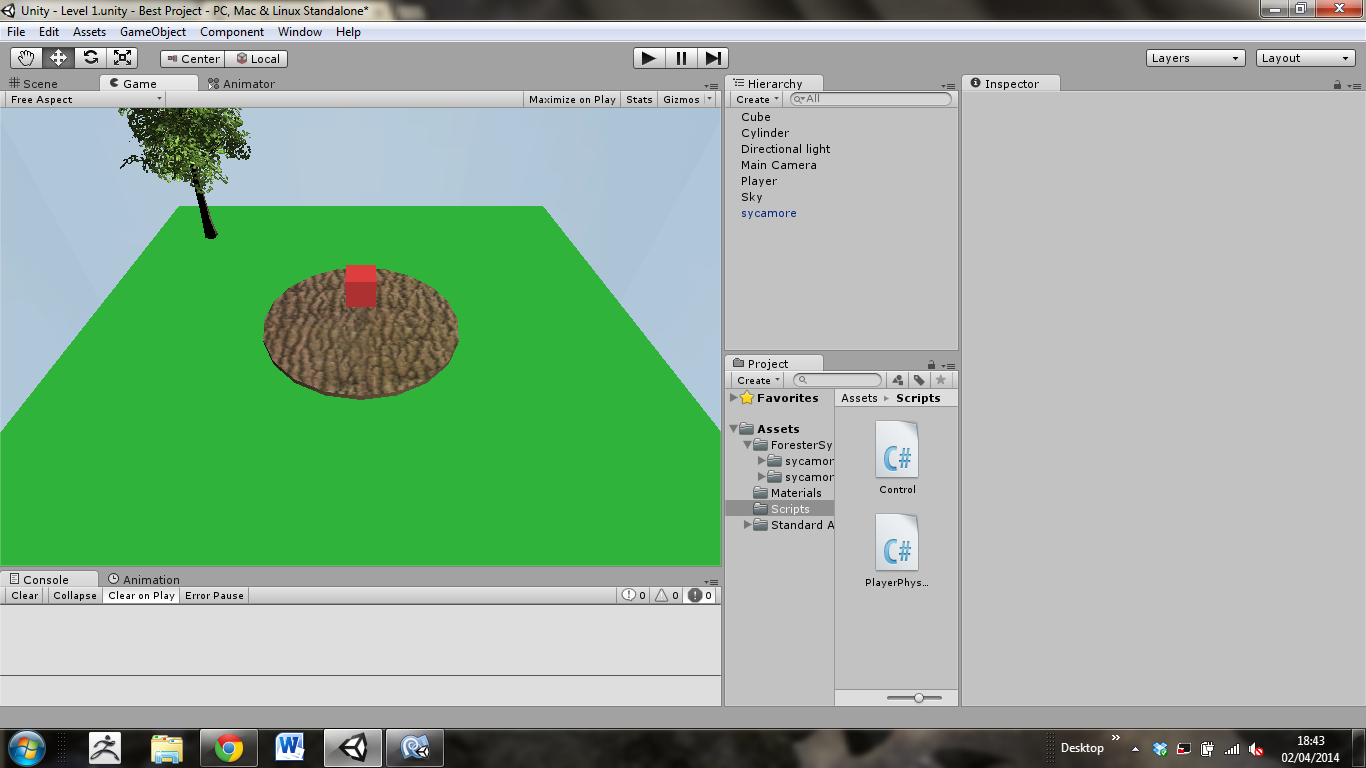Collapse the Assets folder

click(x=734, y=429)
